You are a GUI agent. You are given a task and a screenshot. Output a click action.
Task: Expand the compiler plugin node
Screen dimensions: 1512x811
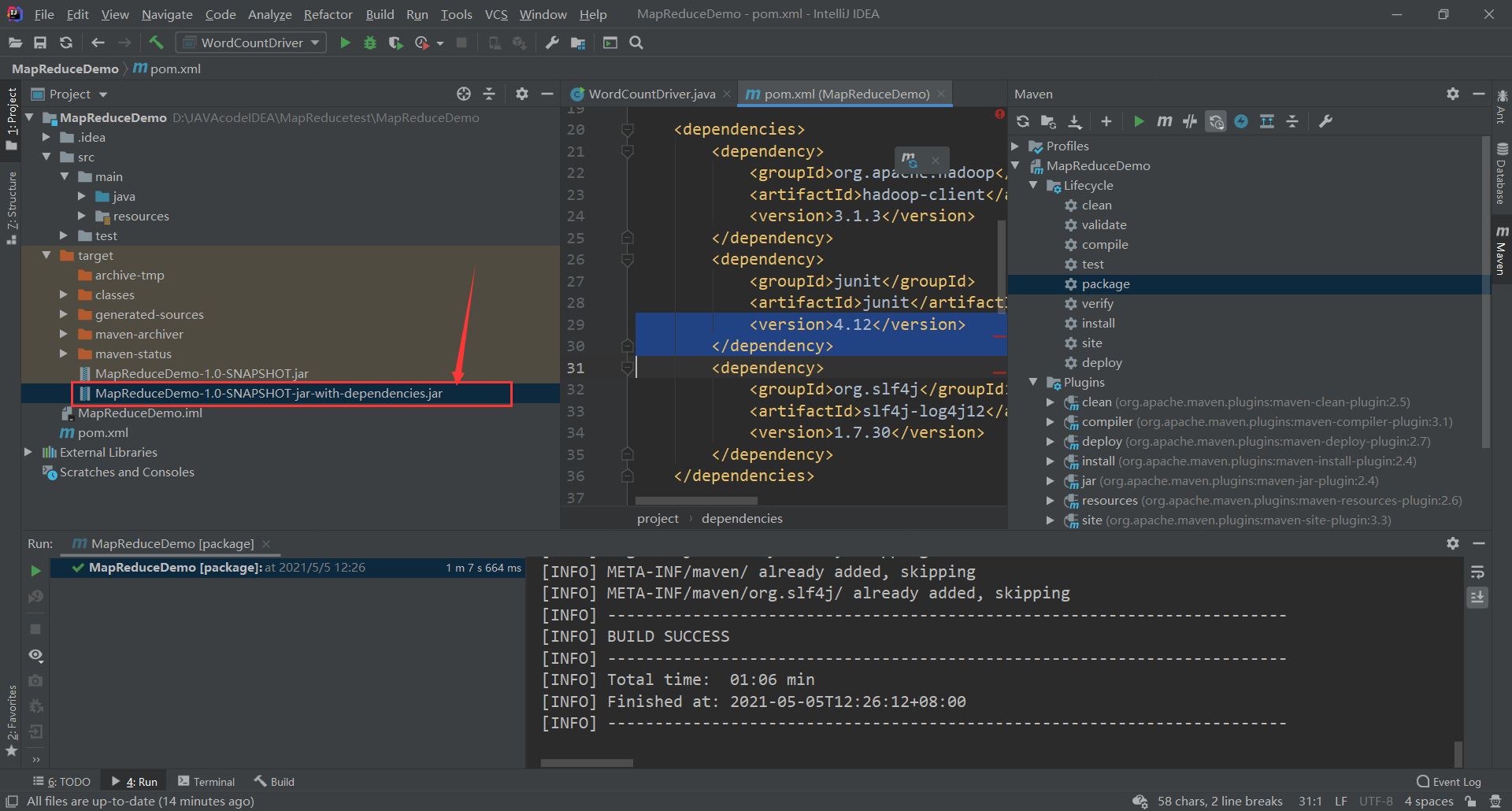(x=1050, y=421)
